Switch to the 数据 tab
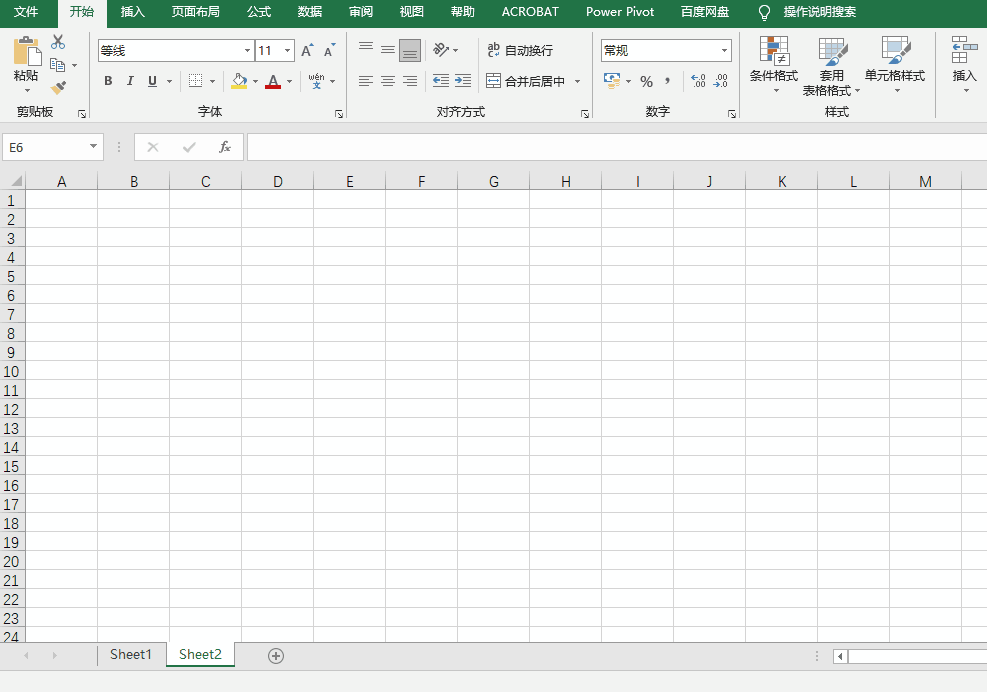987x692 pixels. [x=310, y=12]
